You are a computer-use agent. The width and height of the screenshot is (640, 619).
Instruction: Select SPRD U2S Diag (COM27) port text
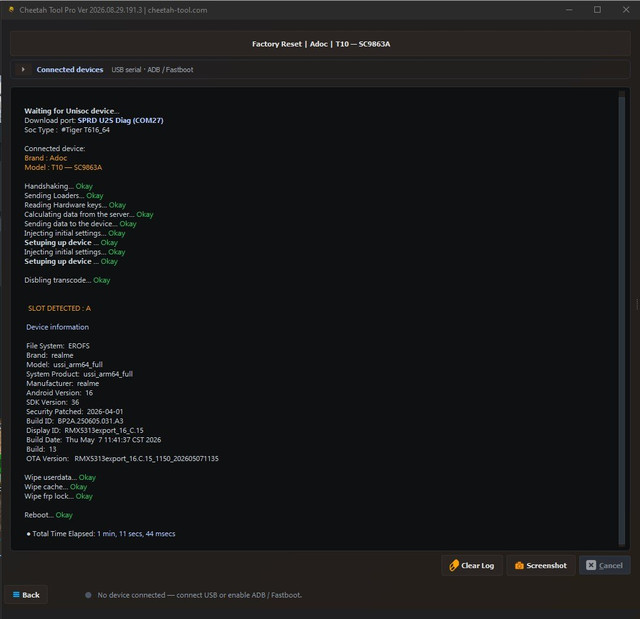pos(120,120)
